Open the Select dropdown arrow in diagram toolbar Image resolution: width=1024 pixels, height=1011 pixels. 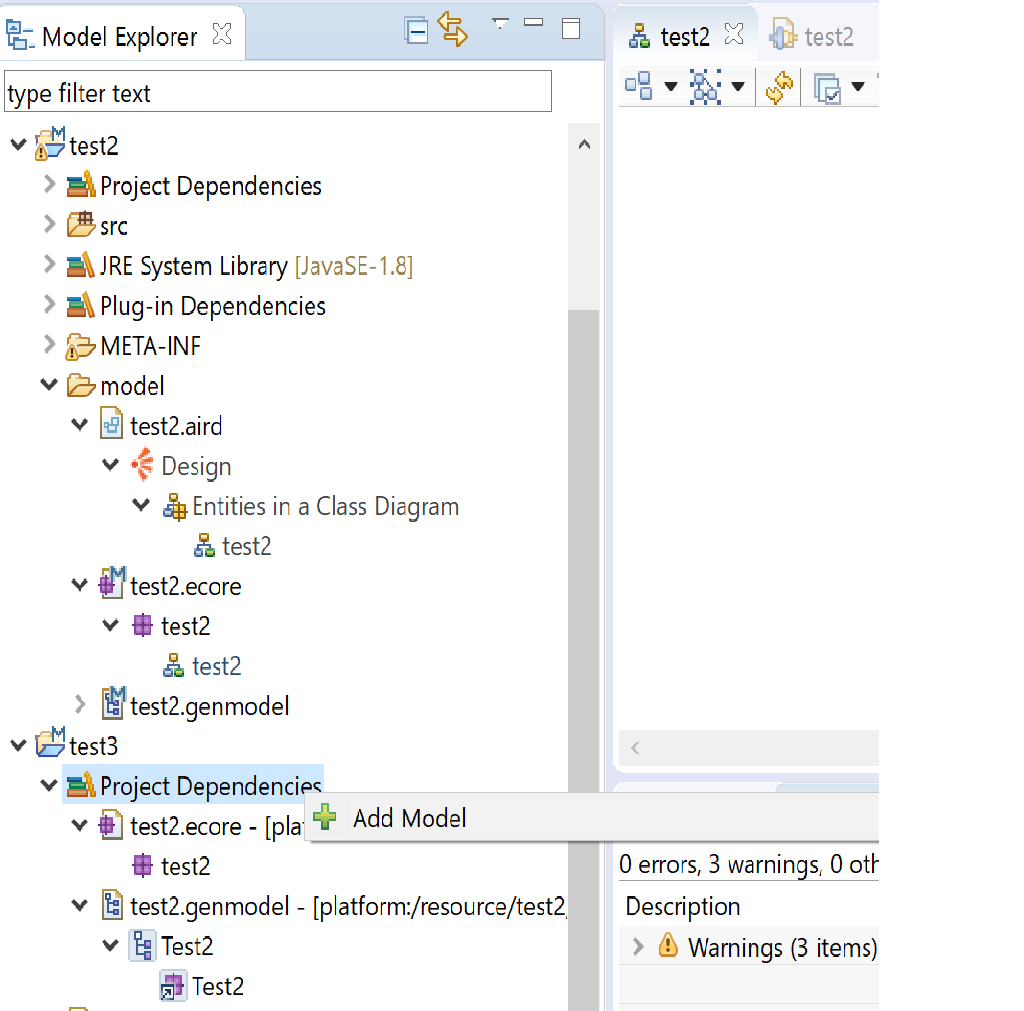[x=738, y=86]
